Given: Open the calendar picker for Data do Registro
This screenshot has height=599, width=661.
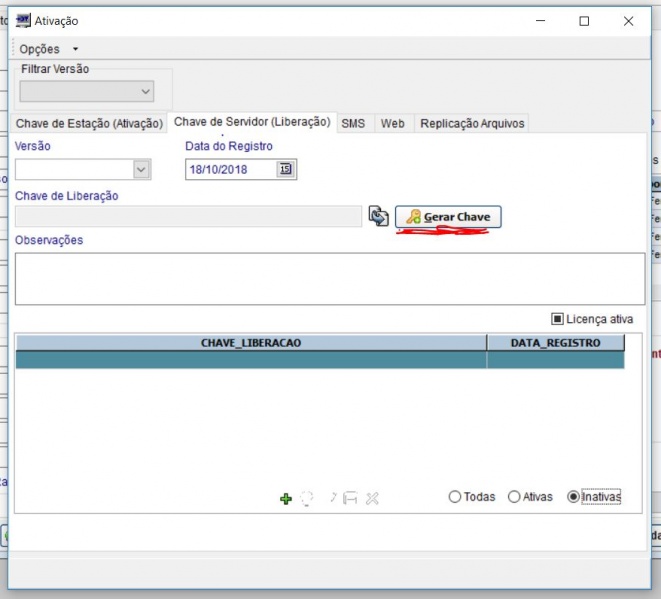Looking at the screenshot, I should [x=286, y=170].
